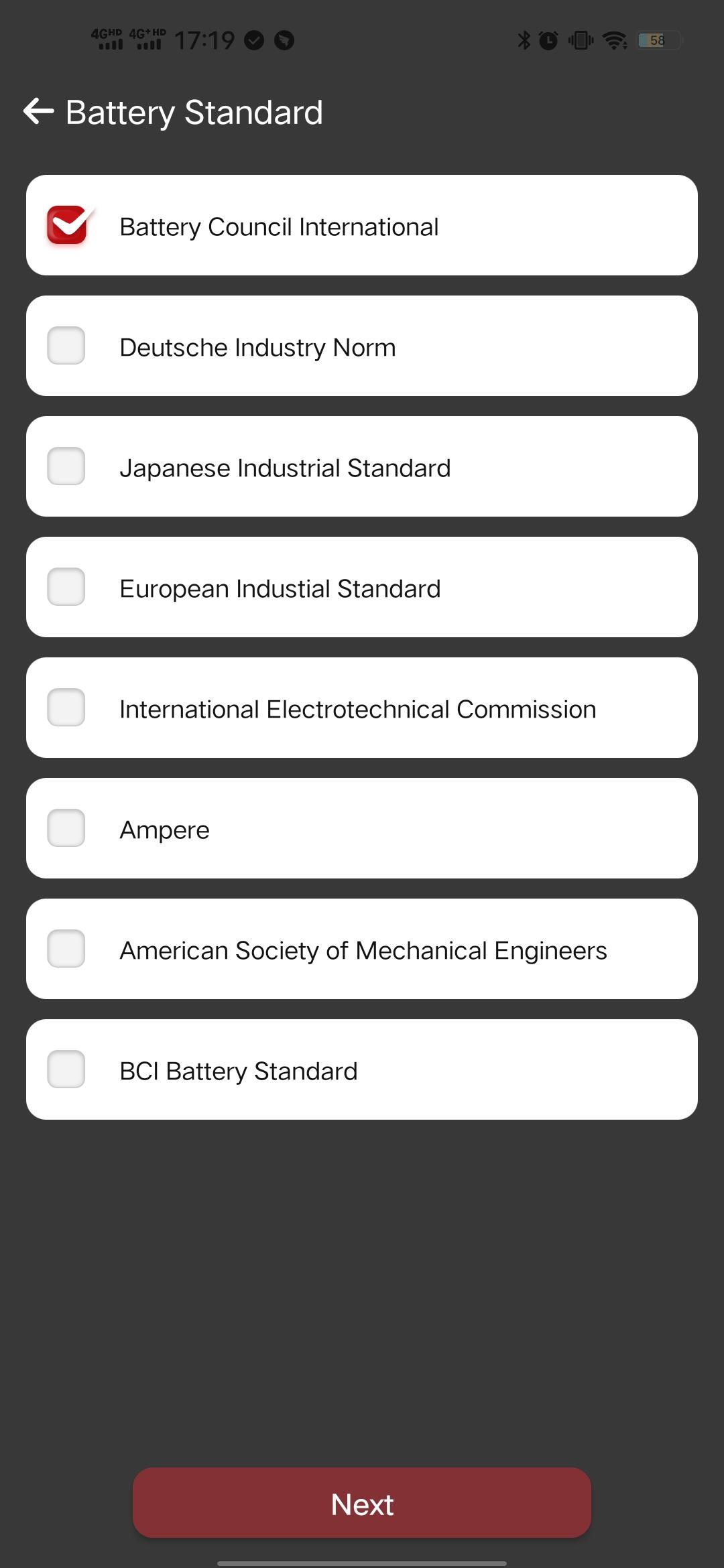The width and height of the screenshot is (724, 1568).
Task: Tick the Japanese Industrial Standard checkbox
Action: coord(66,466)
